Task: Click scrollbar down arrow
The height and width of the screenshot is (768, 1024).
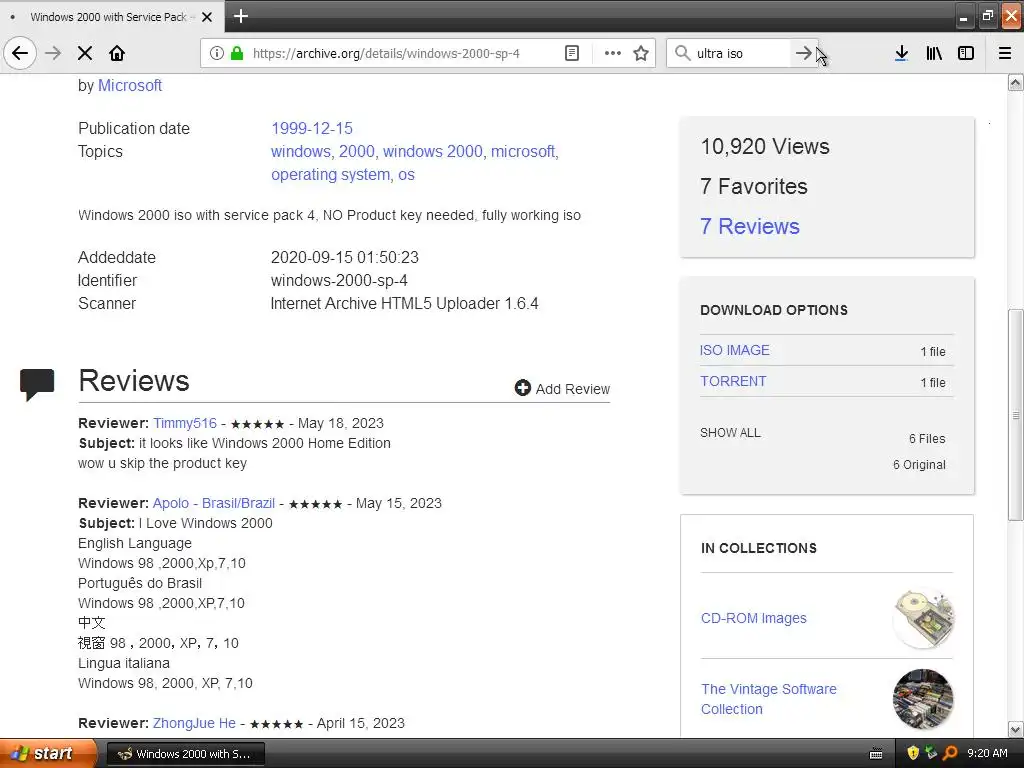Action: tap(1016, 729)
